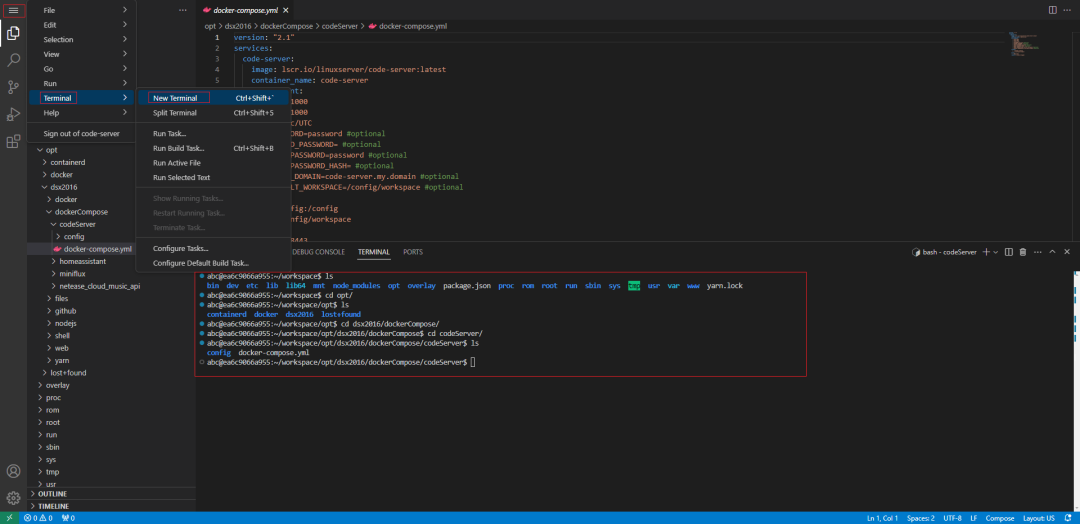The width and height of the screenshot is (1080, 524).
Task: Open the Run submenu
Action: coord(81,83)
